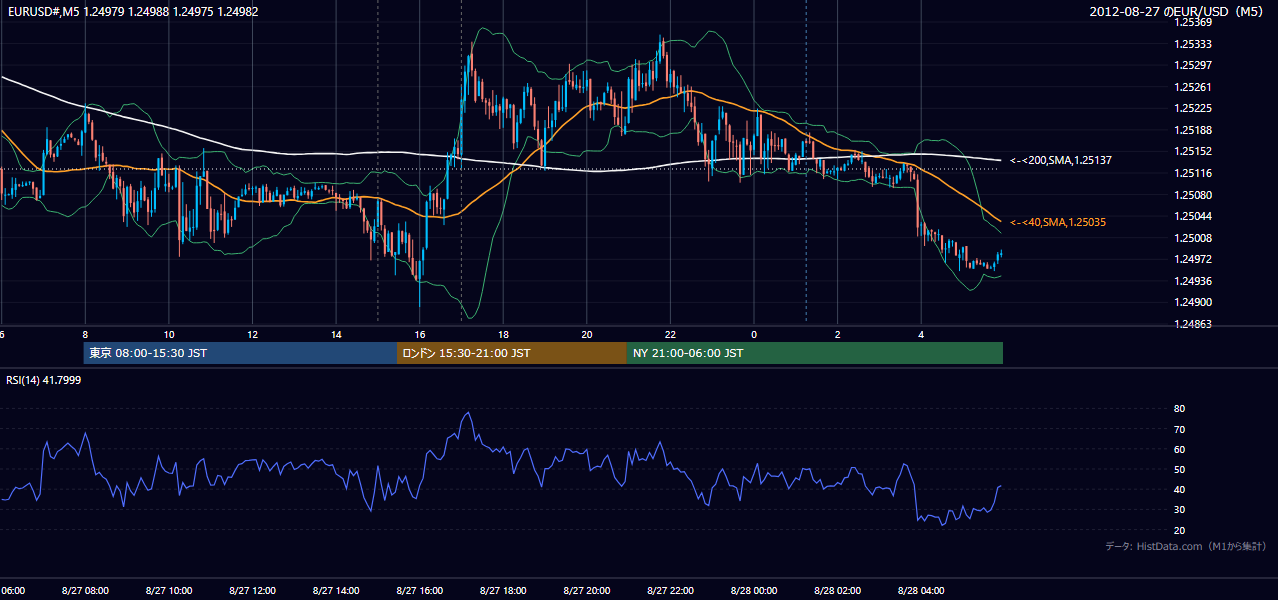Click price axis value 1.25333
1278x600 pixels.
click(1195, 44)
